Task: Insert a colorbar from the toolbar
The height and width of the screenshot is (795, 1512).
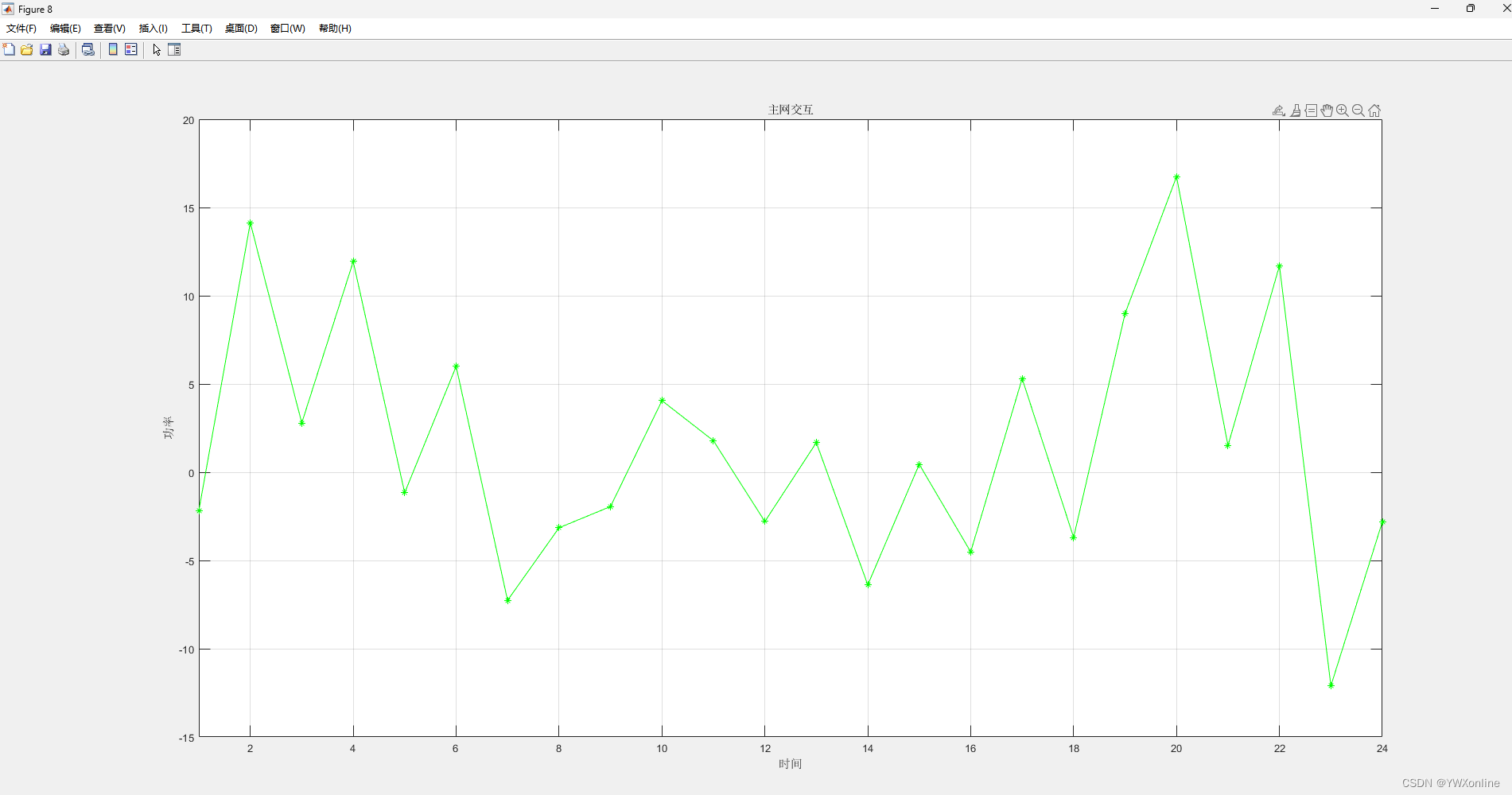Action: click(113, 49)
